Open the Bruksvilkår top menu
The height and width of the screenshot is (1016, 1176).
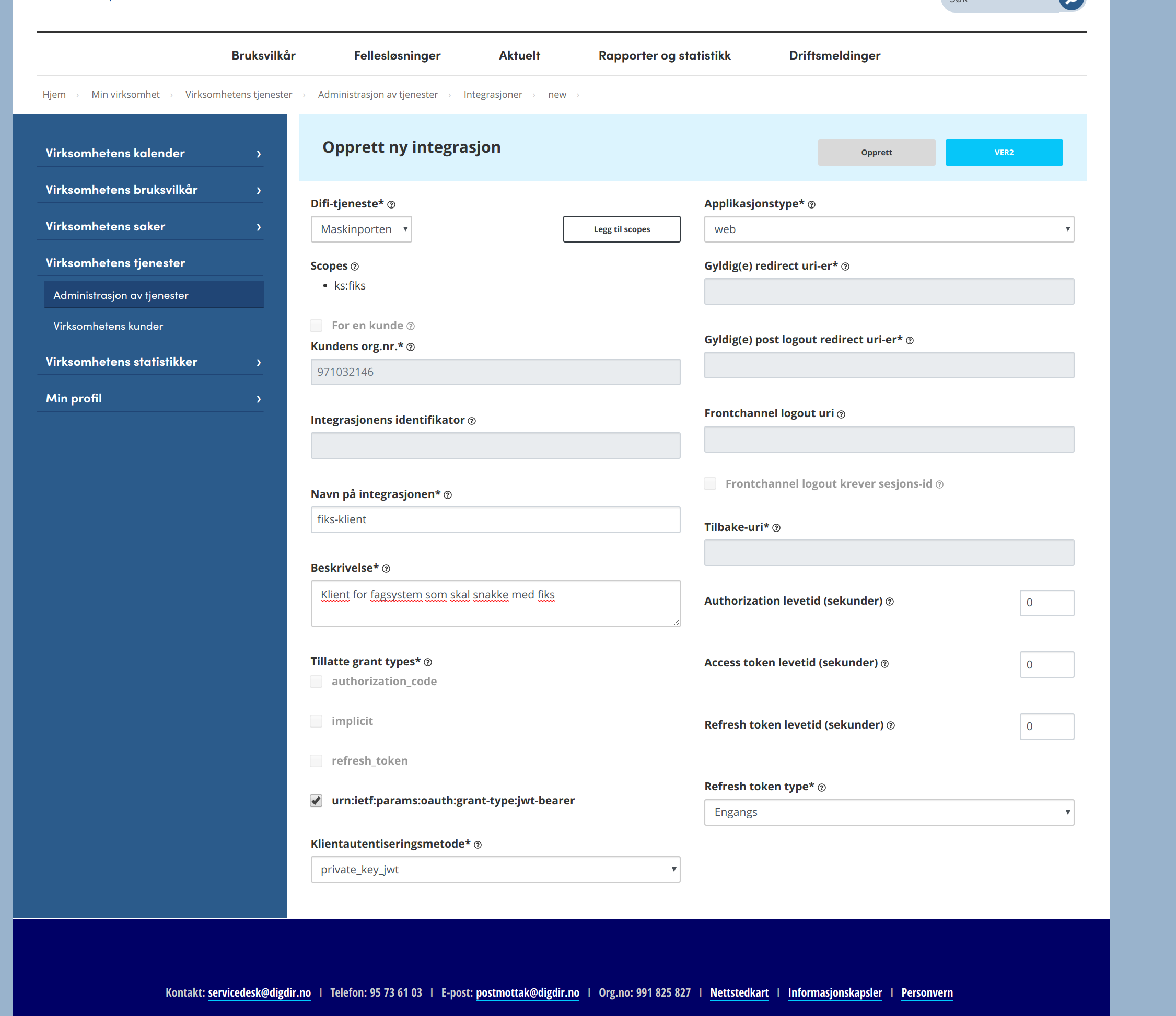coord(263,55)
